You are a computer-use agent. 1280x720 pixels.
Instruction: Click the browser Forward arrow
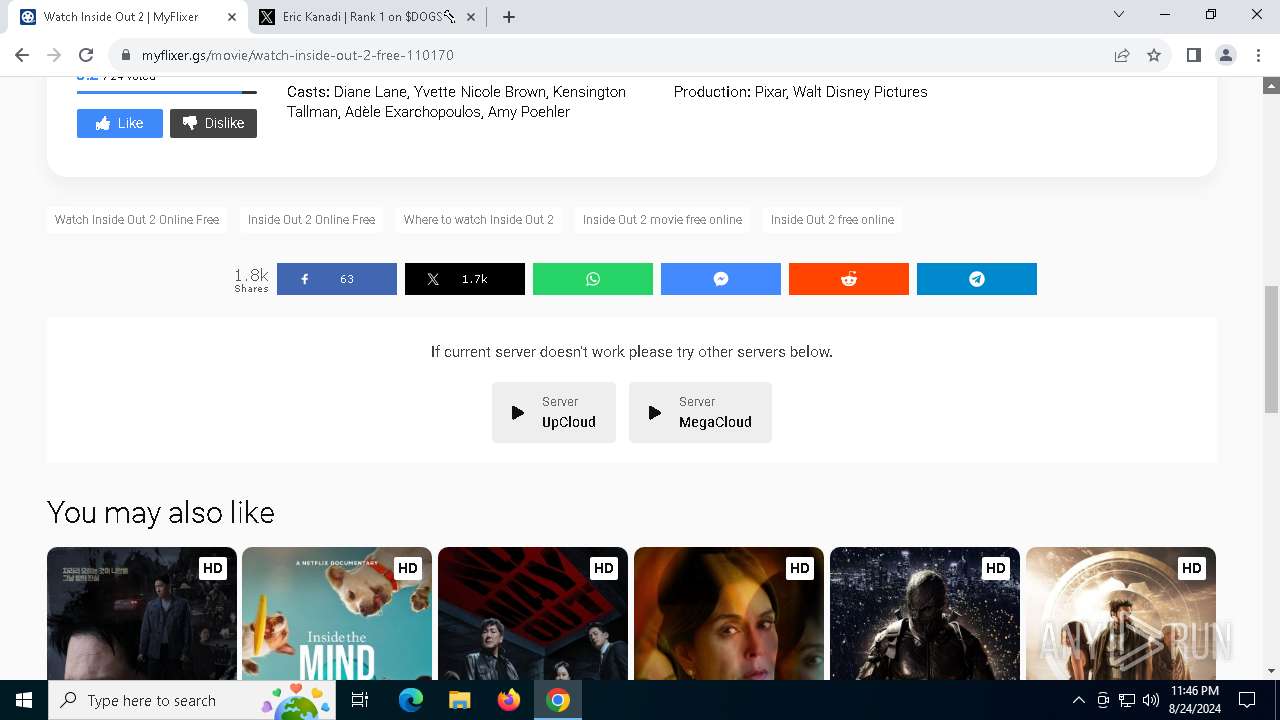coord(54,55)
